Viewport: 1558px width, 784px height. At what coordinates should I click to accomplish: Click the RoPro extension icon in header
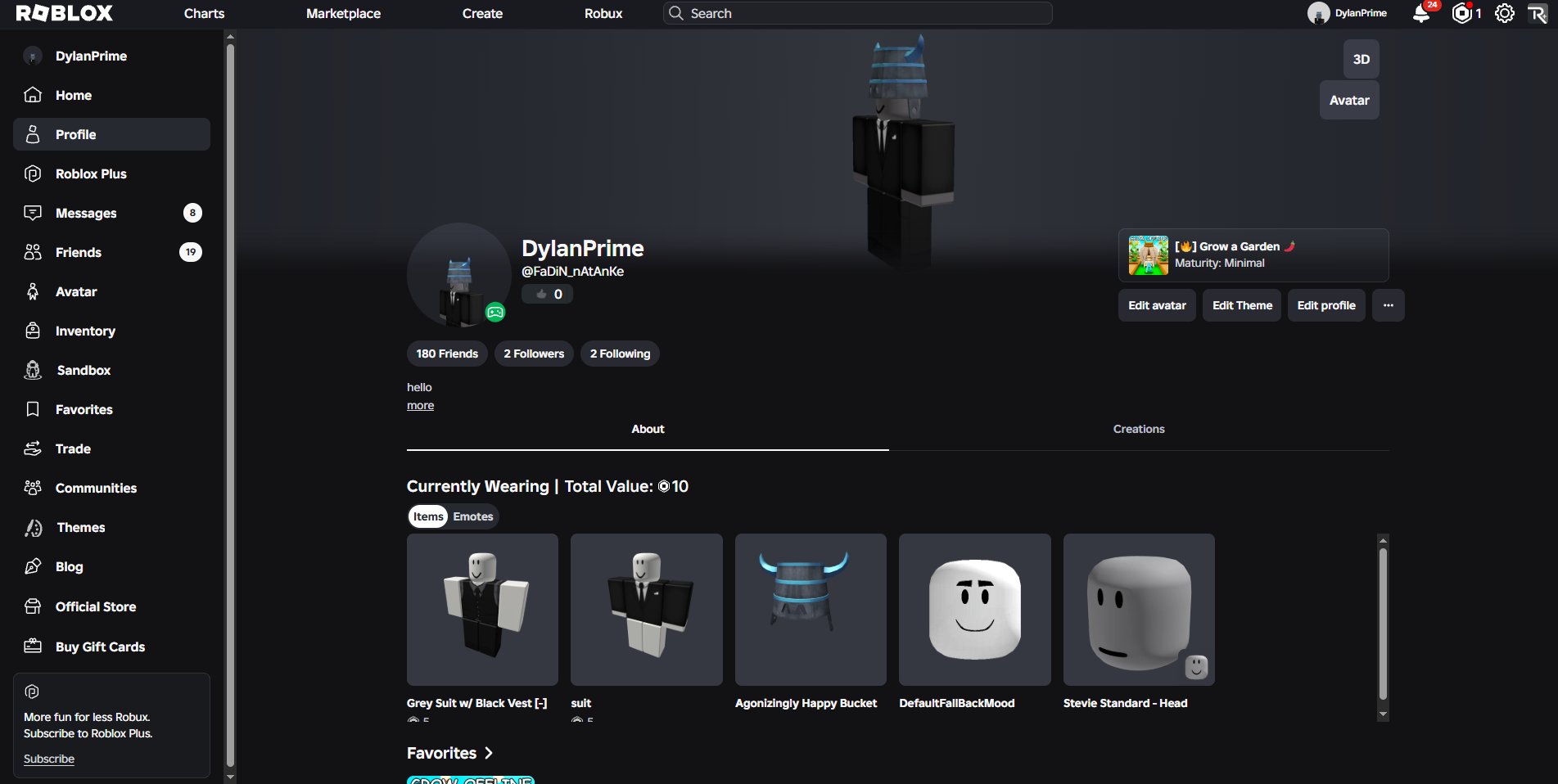(x=1537, y=13)
